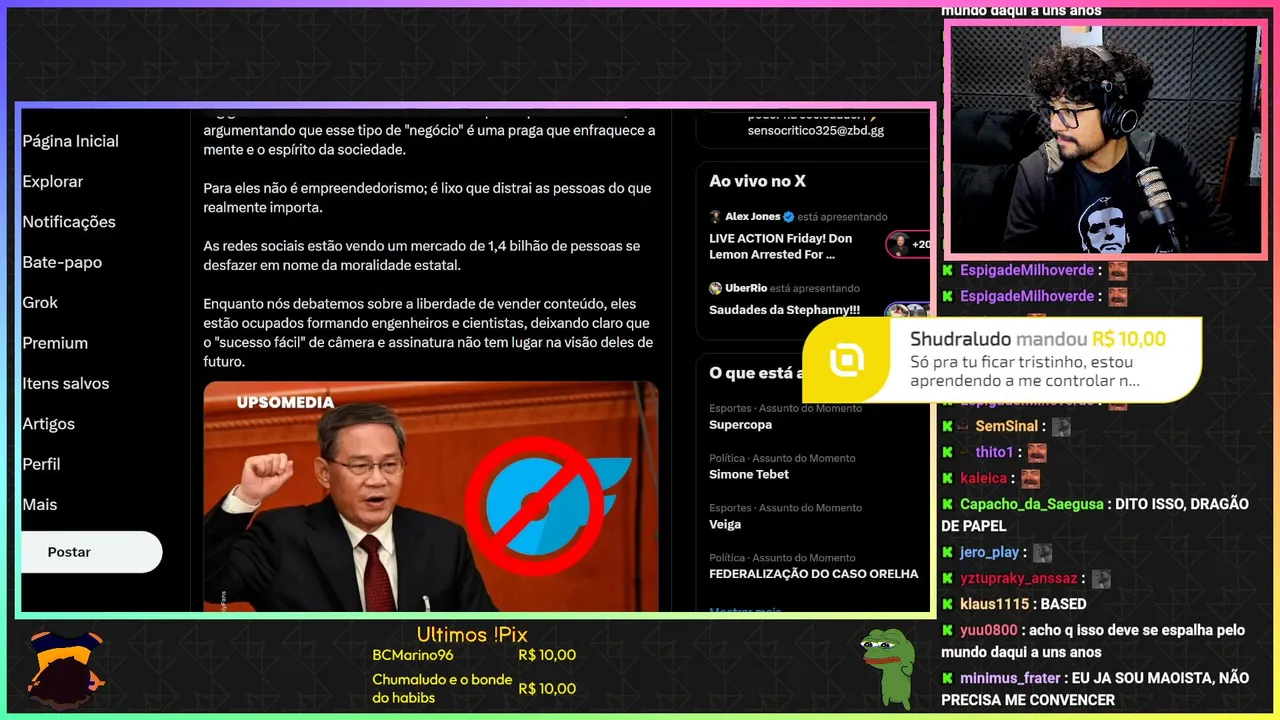
Task: Expand the Mais sidebar option
Action: pyautogui.click(x=40, y=504)
